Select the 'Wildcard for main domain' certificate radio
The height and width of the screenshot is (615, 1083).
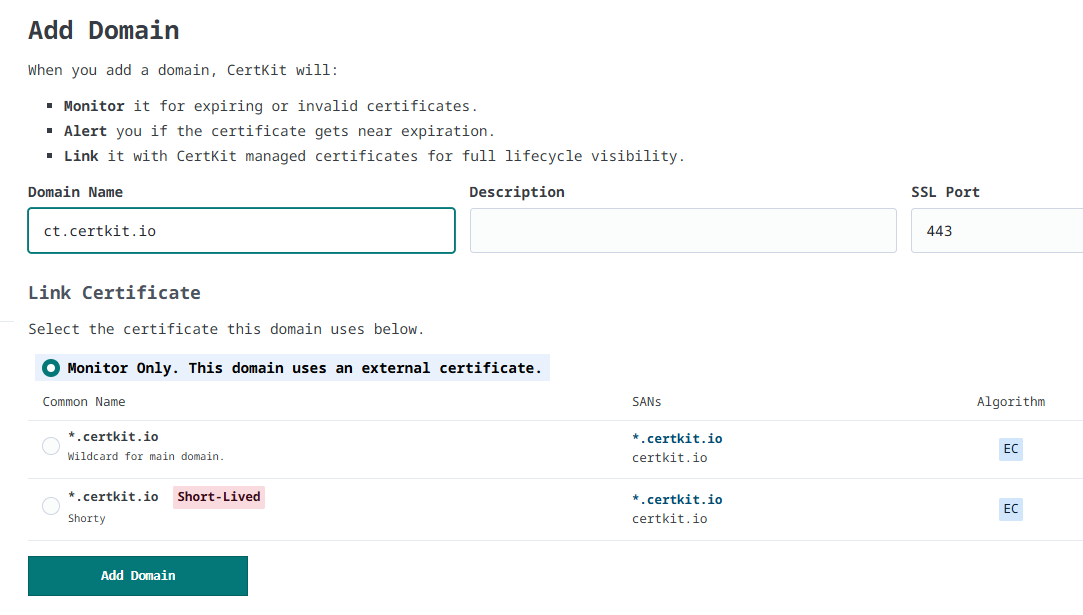[x=50, y=446]
